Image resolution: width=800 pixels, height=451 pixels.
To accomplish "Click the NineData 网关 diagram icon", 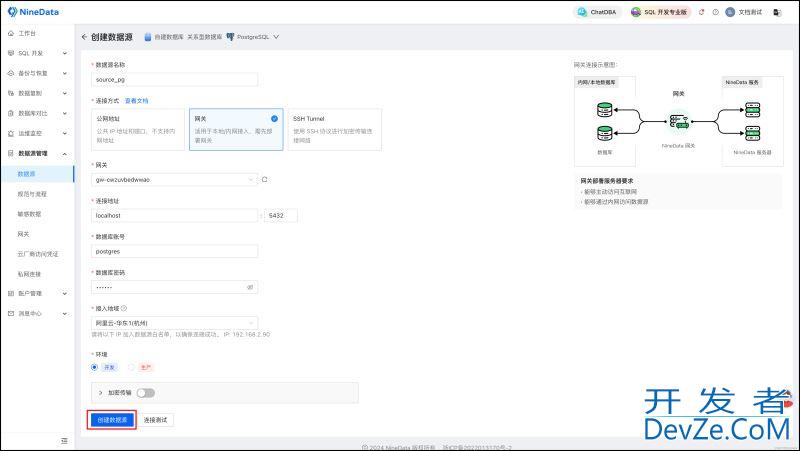I will click(x=679, y=121).
